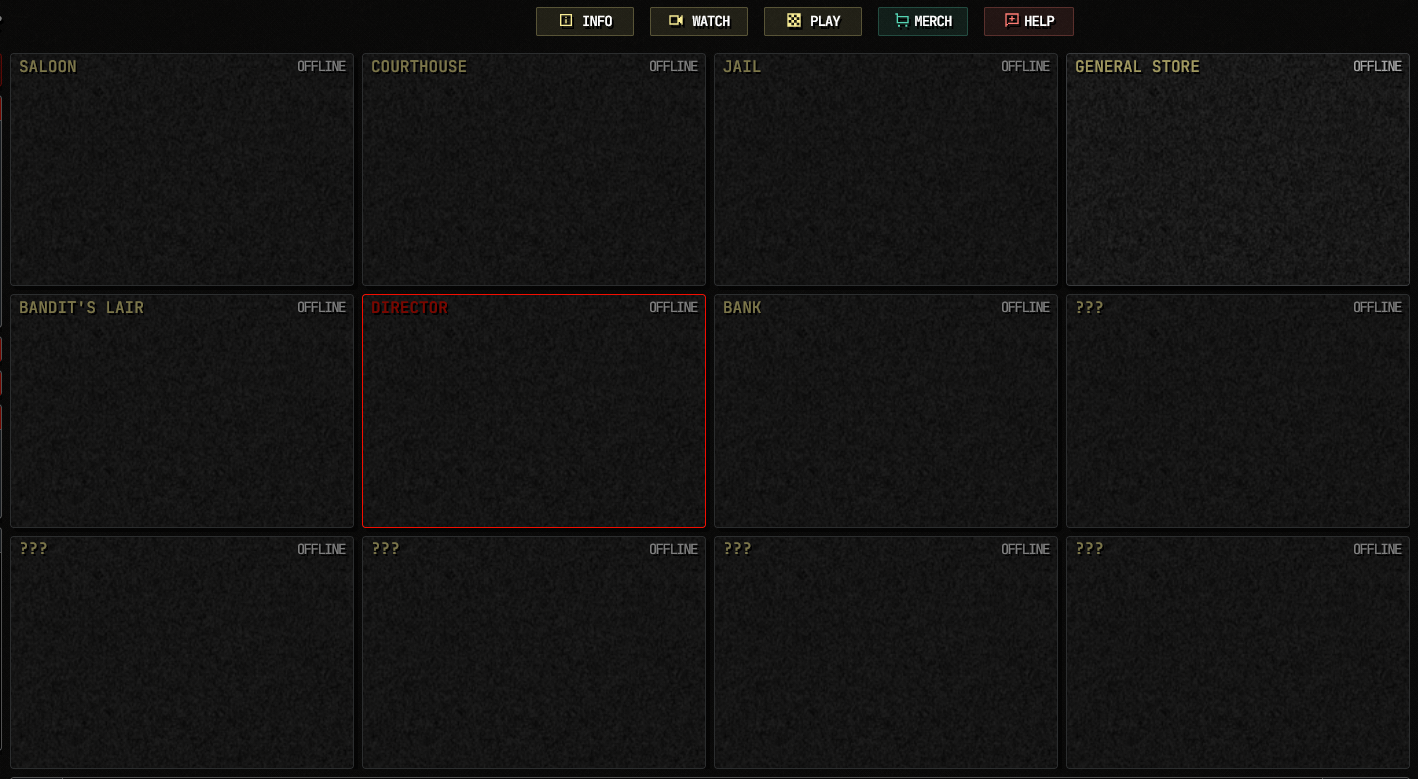Image resolution: width=1418 pixels, height=779 pixels.
Task: Click OFFLINE status on the DIRECTOR tile
Action: point(674,308)
